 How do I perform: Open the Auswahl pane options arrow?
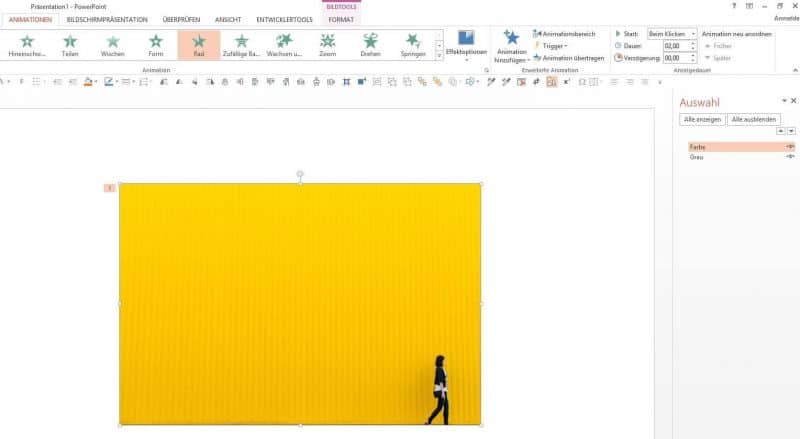784,101
